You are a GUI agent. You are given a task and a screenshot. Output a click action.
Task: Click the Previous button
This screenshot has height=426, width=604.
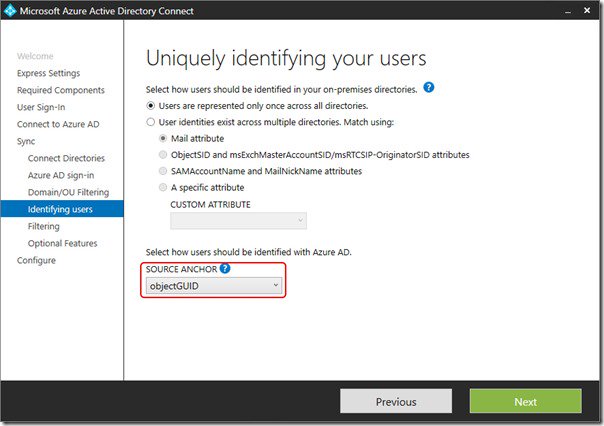click(x=396, y=401)
